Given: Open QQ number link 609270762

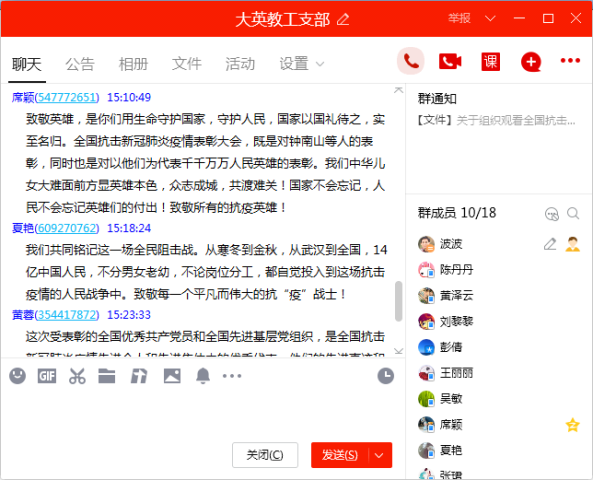Looking at the screenshot, I should click(67, 228).
